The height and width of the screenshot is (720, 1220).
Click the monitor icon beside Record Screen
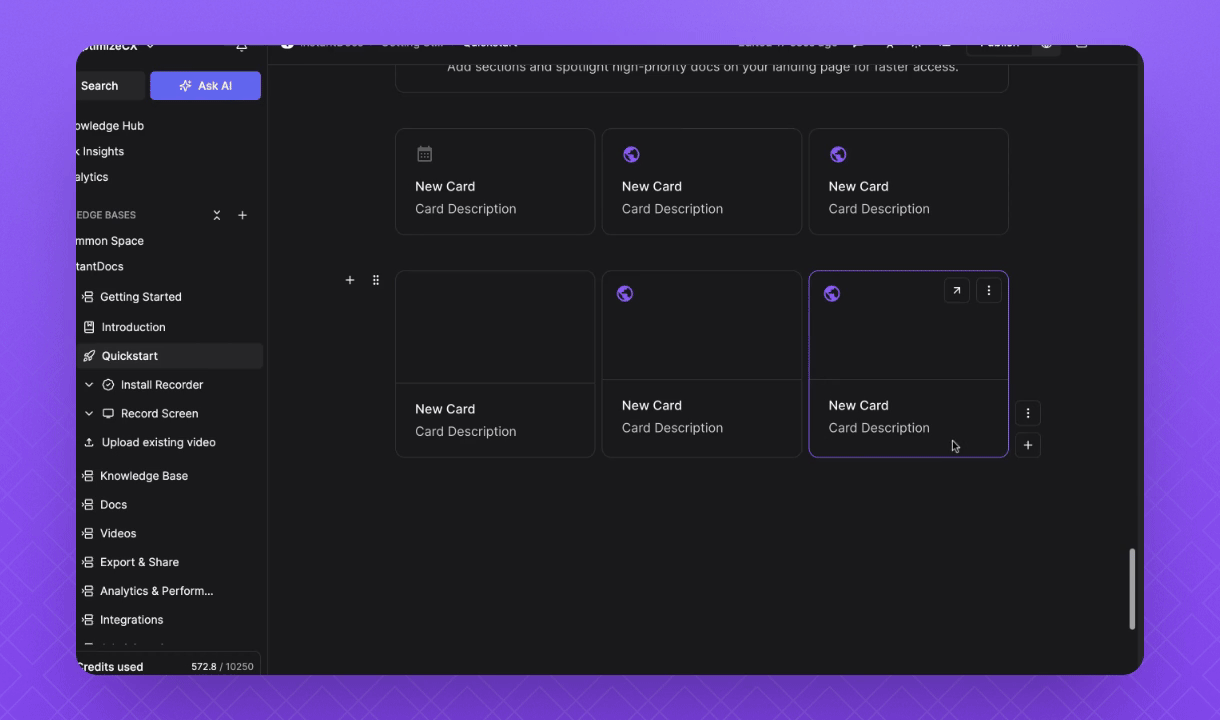pyautogui.click(x=108, y=413)
